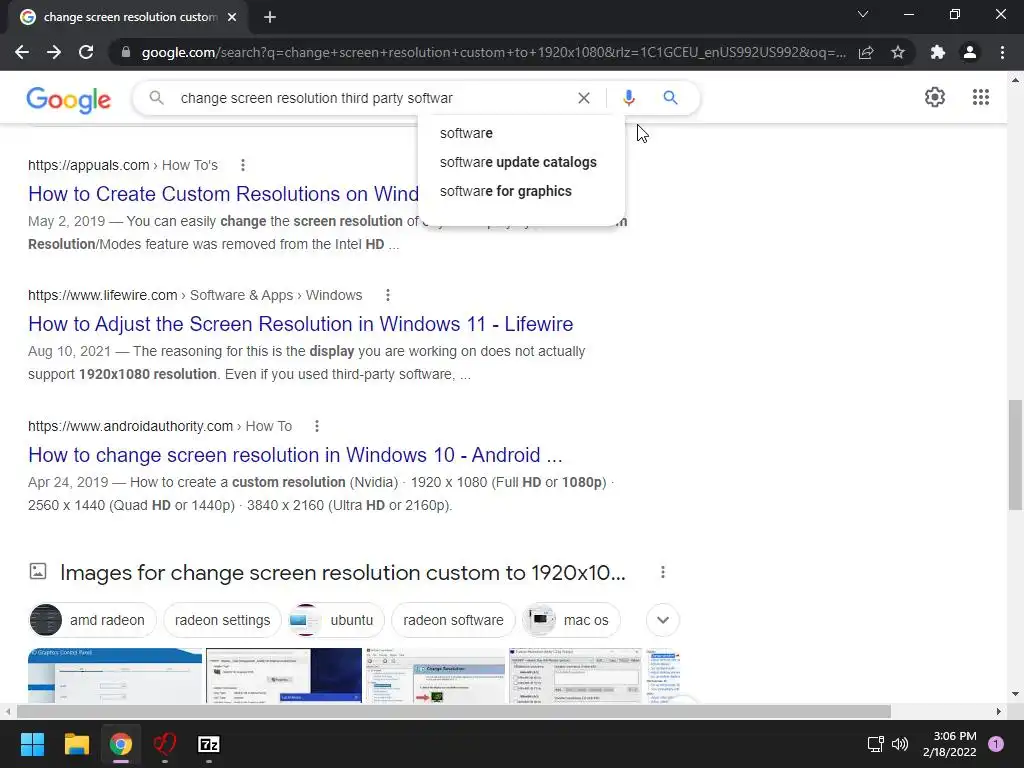Close the Google search tab
Screen dimensions: 1024x768
[x=232, y=17]
